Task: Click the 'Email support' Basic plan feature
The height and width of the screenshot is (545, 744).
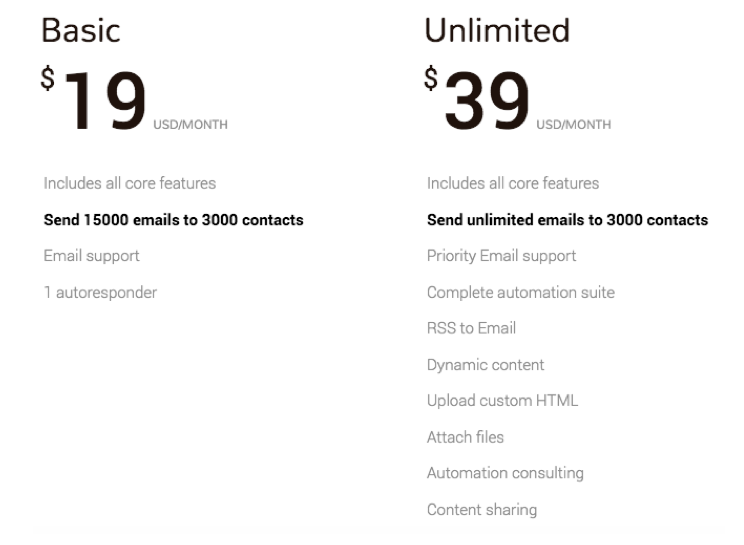Action: tap(92, 256)
